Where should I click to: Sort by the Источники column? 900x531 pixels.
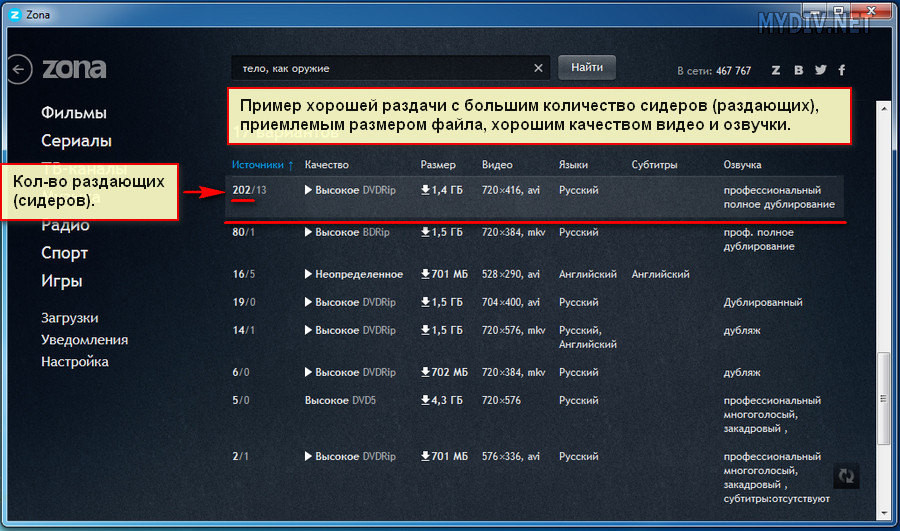click(x=262, y=165)
